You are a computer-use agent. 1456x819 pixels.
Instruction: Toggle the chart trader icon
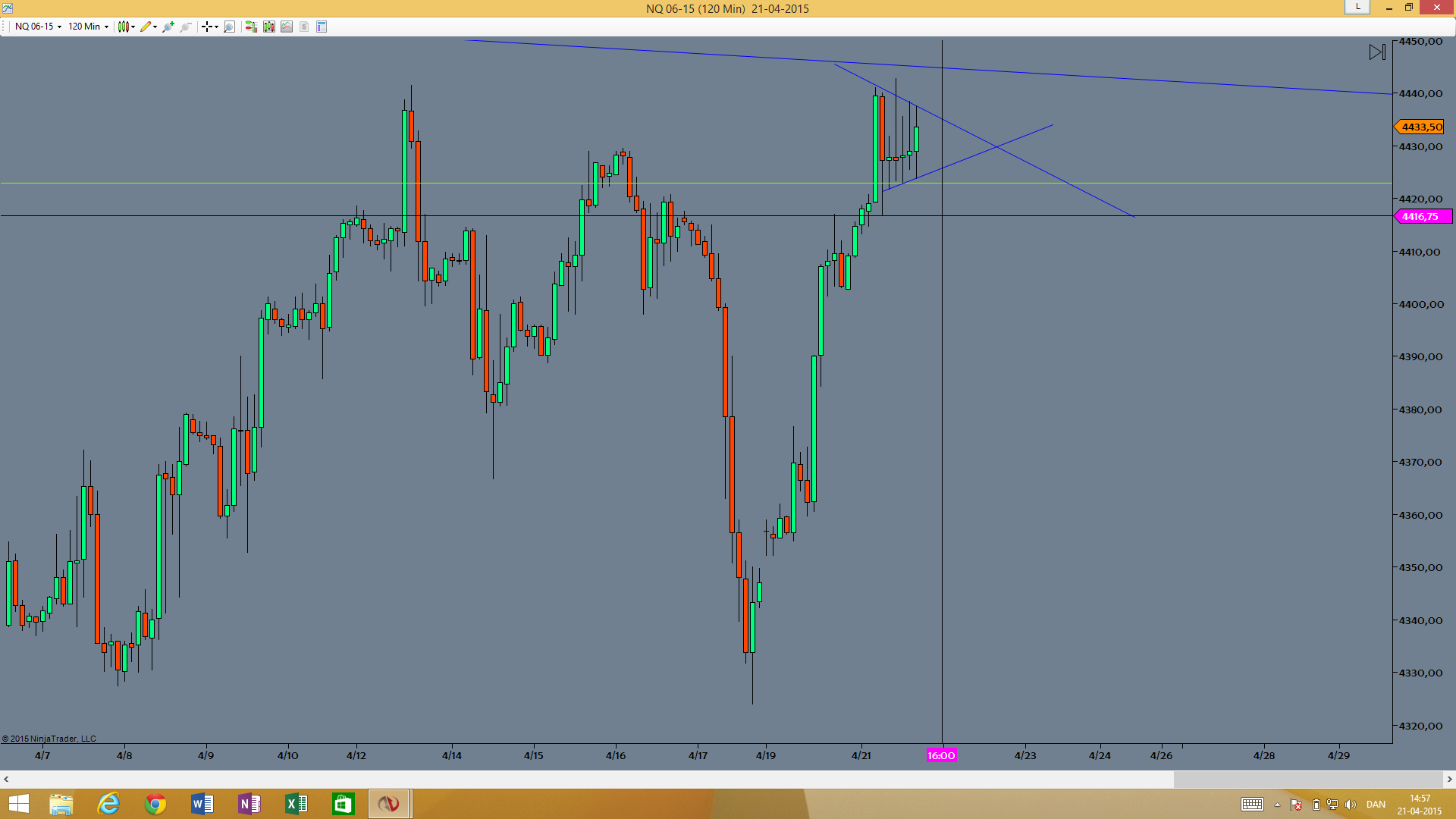(x=251, y=27)
